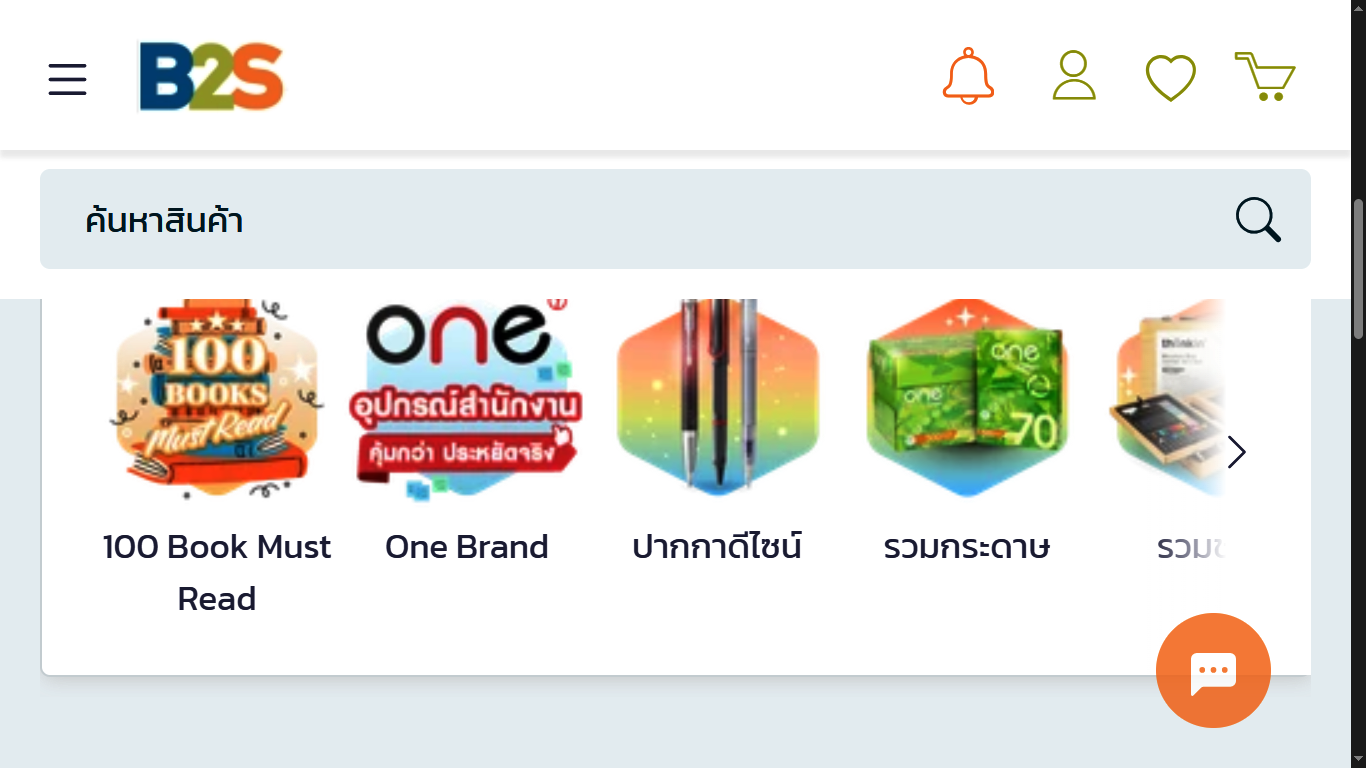Viewport: 1366px width, 768px height.
Task: Open the shopping cart icon
Action: pos(1265,77)
